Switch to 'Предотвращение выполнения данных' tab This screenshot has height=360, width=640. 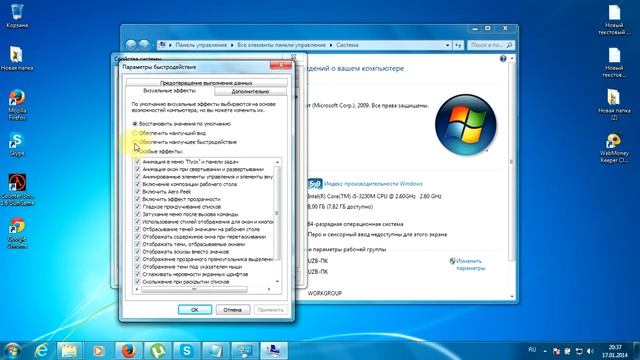coord(206,83)
